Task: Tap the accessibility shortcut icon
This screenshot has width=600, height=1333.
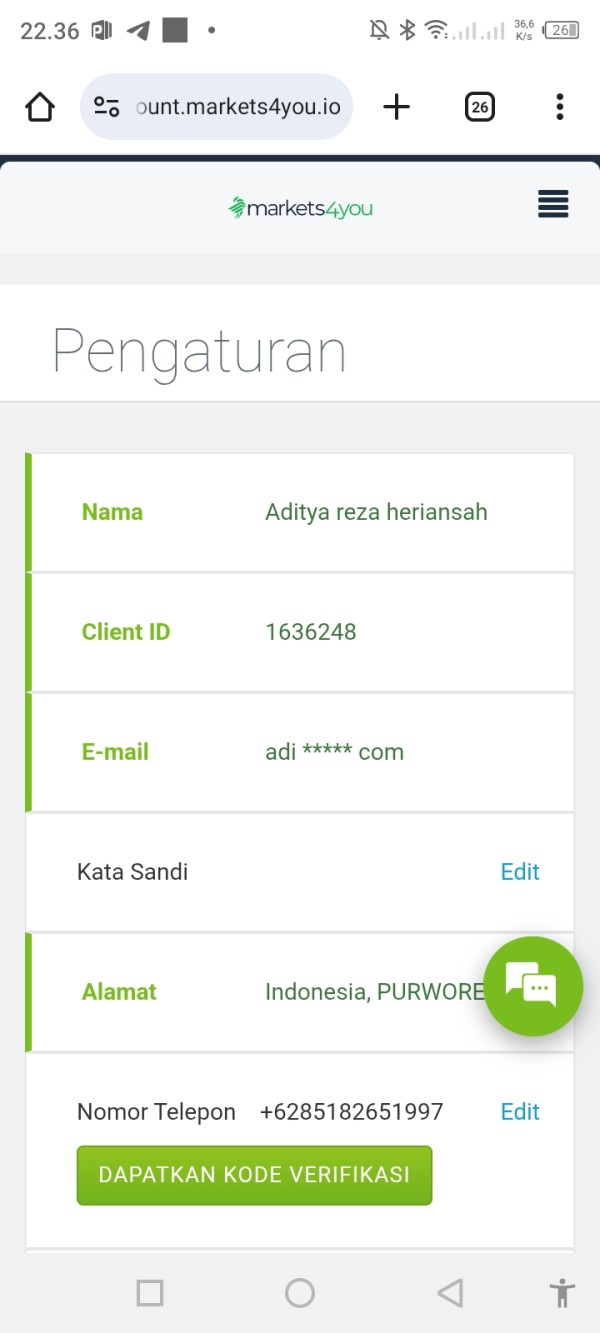Action: click(563, 1293)
